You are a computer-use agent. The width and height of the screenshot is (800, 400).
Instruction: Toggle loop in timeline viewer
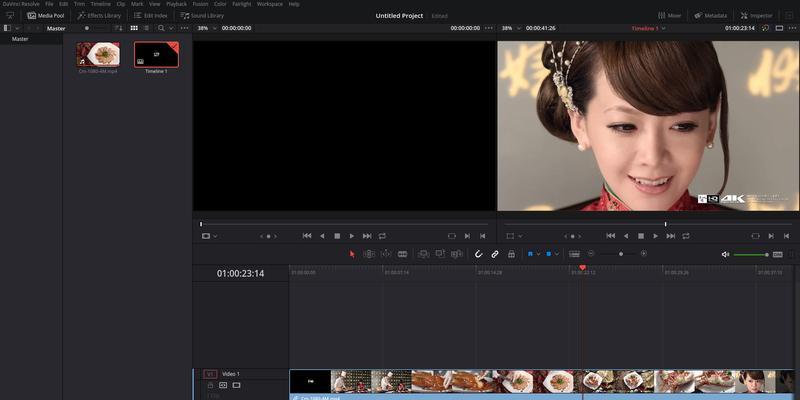(x=686, y=236)
